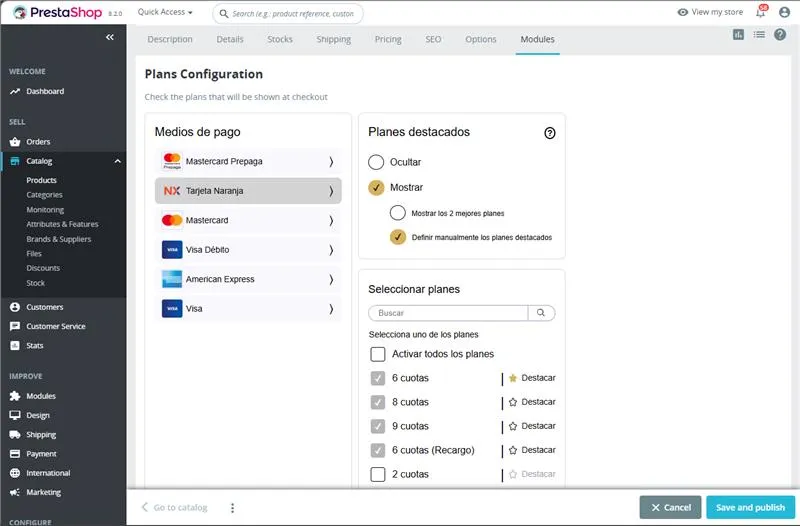Click Save and publish

[751, 508]
